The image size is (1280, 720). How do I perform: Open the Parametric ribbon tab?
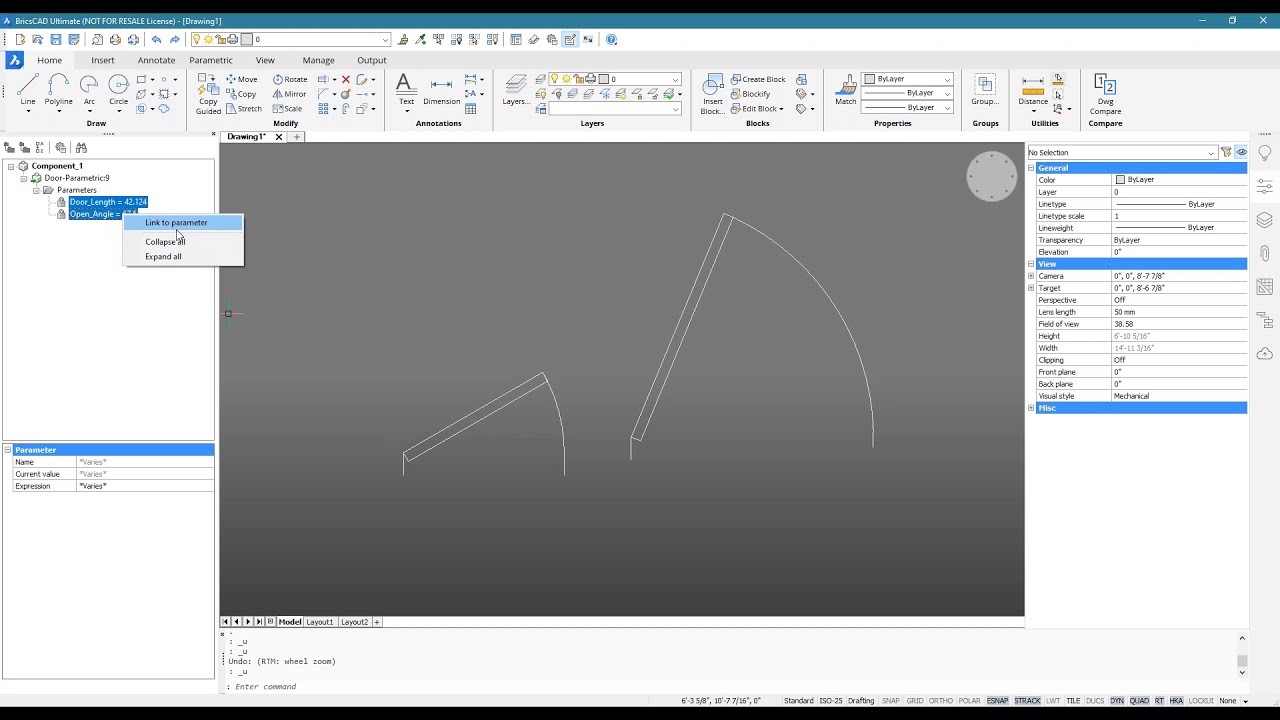pos(210,60)
